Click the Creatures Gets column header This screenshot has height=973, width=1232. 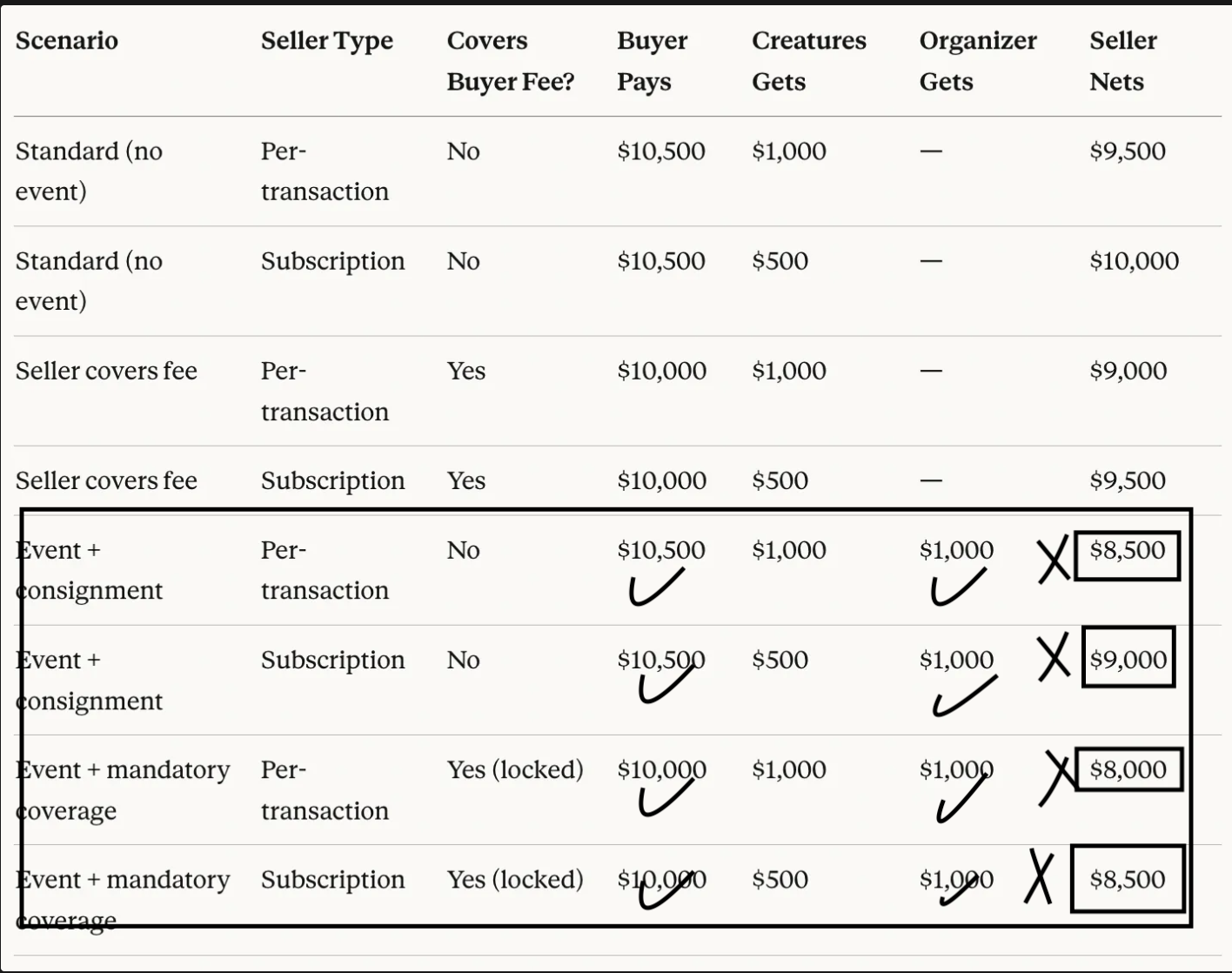click(x=809, y=61)
